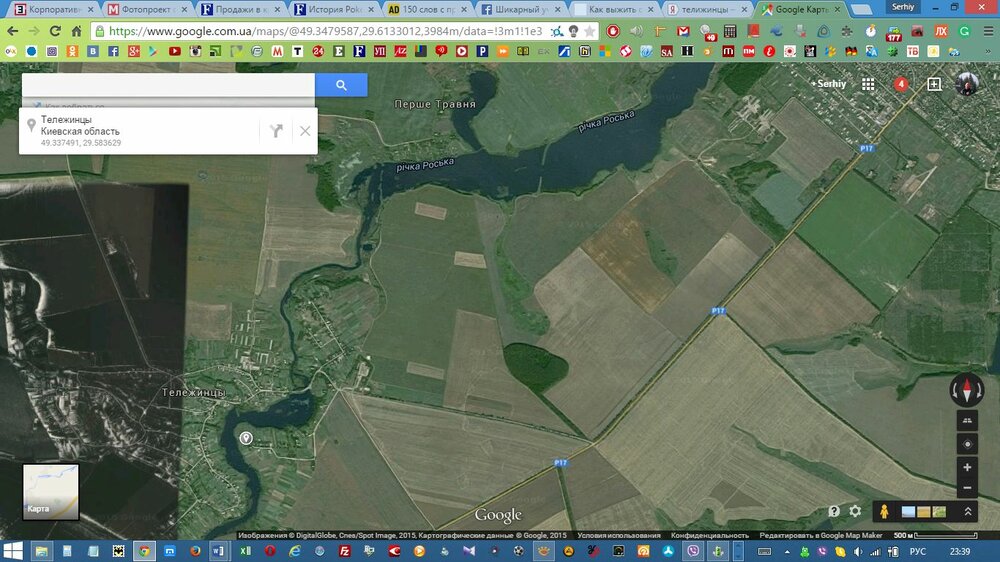Screen dimensions: 1000x562
Task: Zoom out of the map
Action: (967, 488)
